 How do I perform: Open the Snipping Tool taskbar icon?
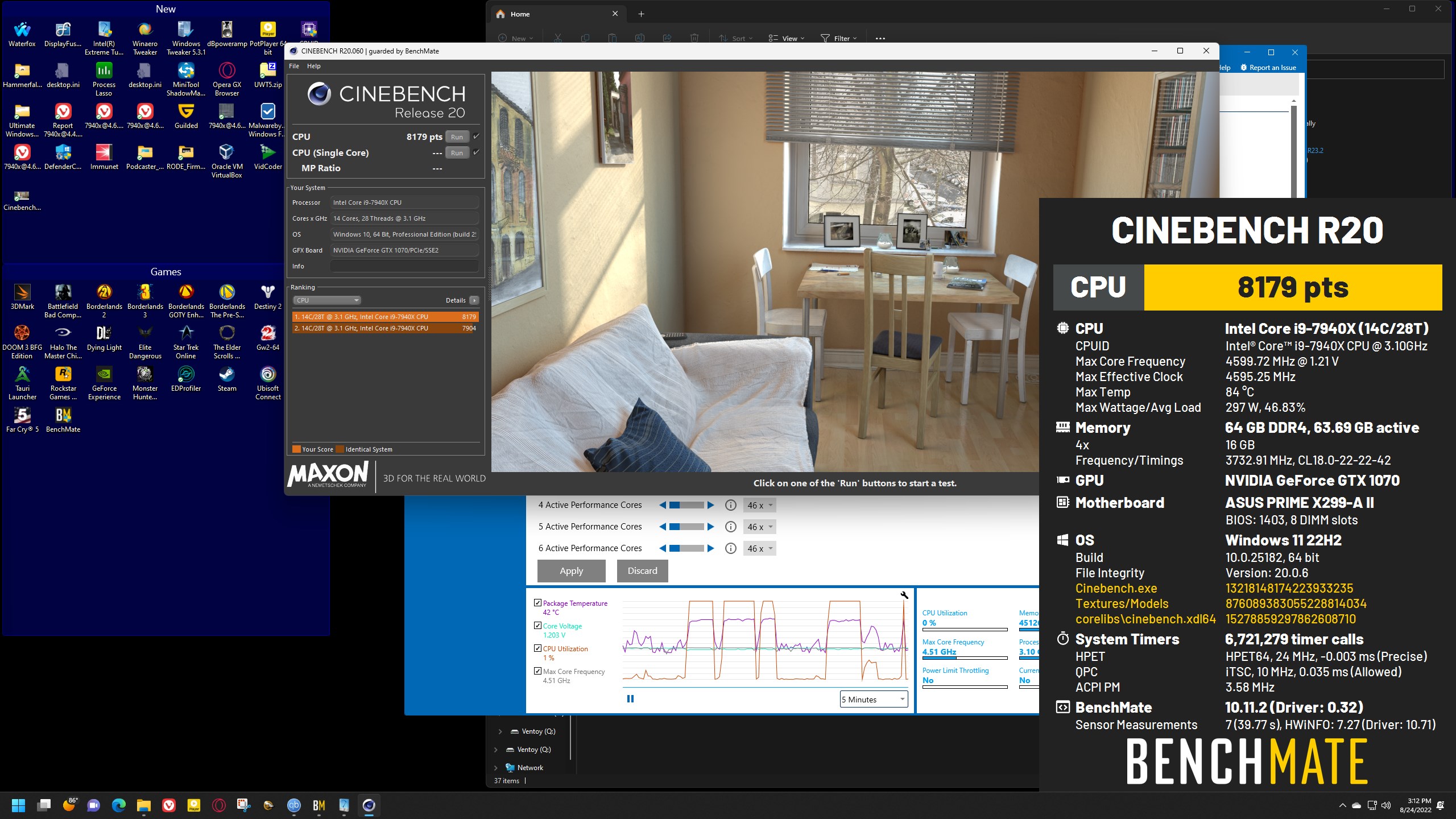(244, 805)
